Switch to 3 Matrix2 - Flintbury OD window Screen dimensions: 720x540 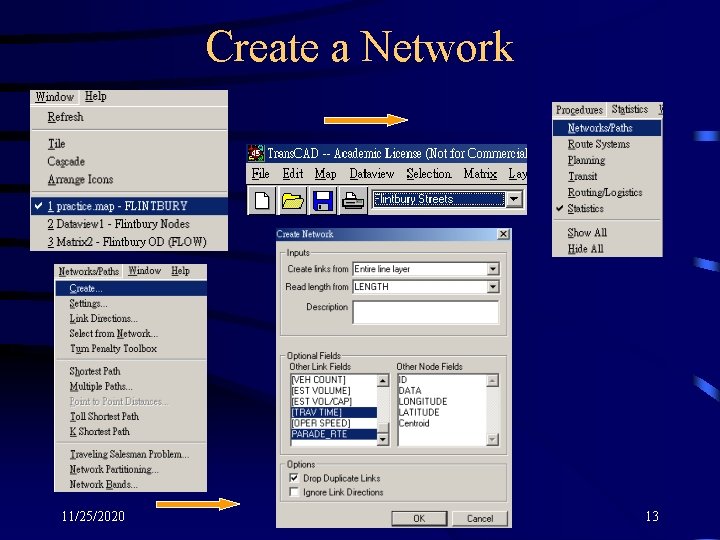tap(129, 242)
